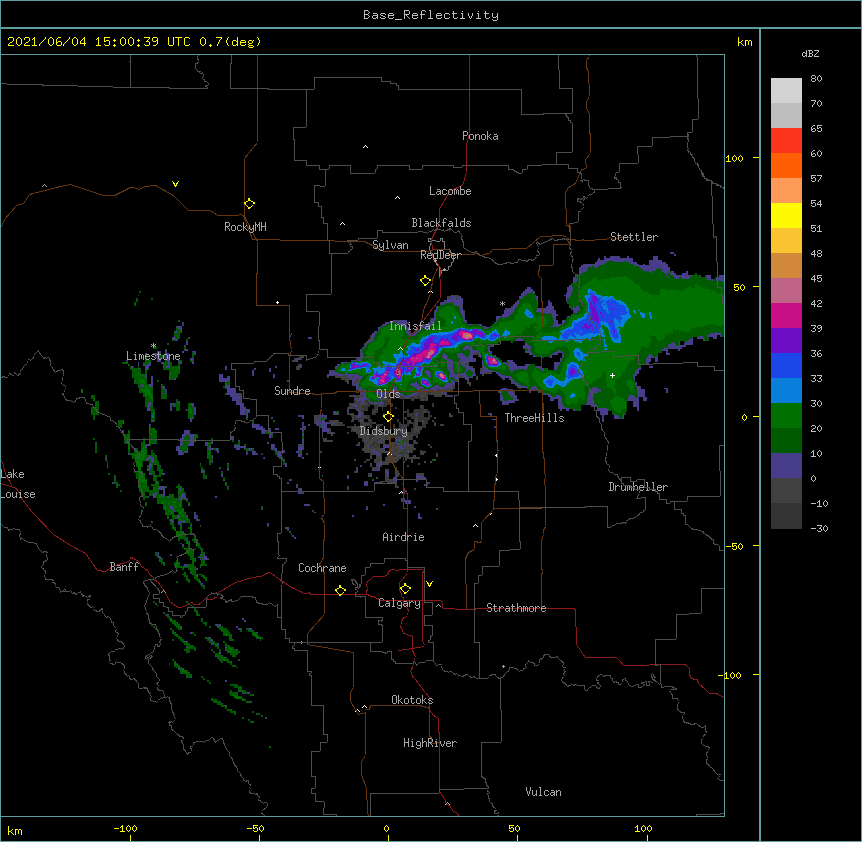Select the orange swatch between 60 and 57 dBZ
Viewport: 862px width, 842px height.
(x=786, y=165)
